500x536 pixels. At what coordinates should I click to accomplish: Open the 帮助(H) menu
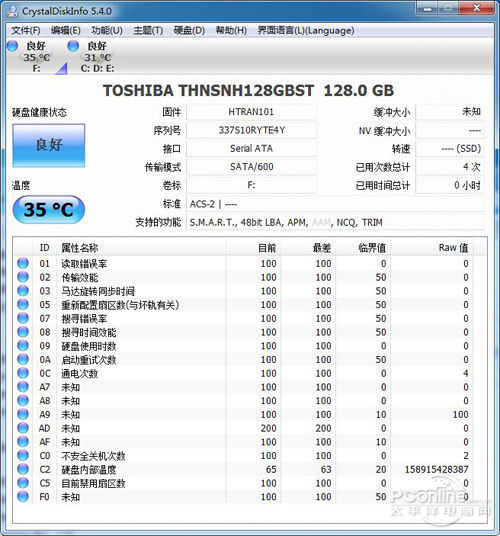coord(231,30)
